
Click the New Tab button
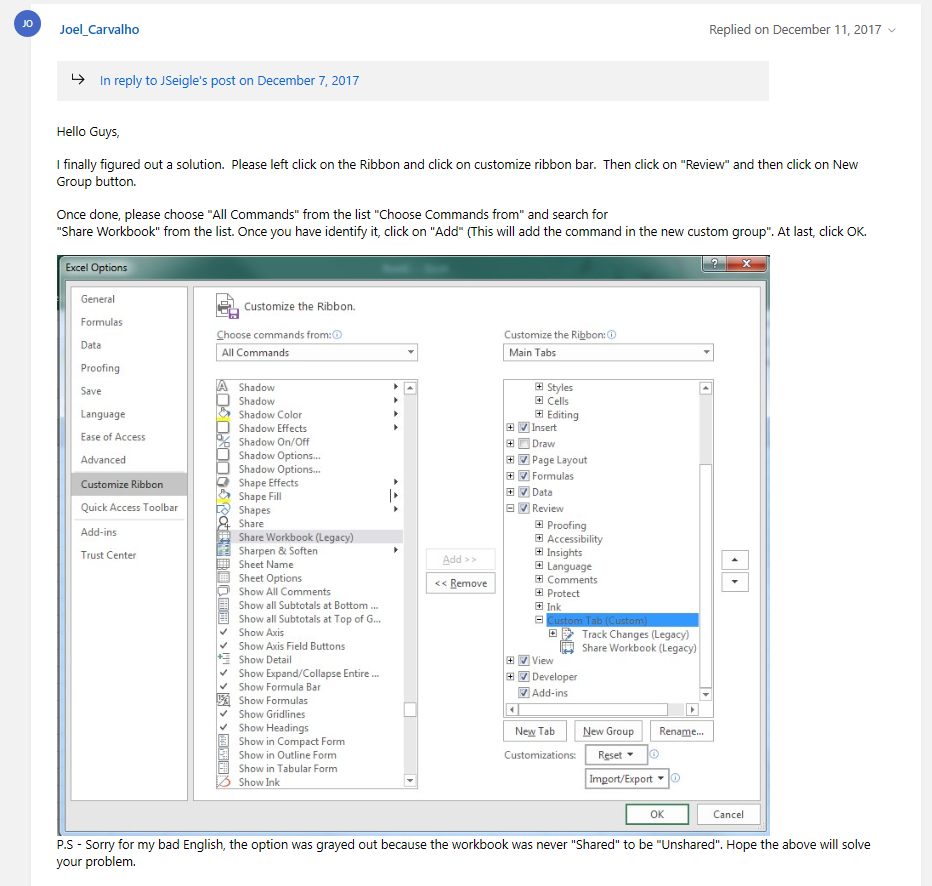click(535, 731)
